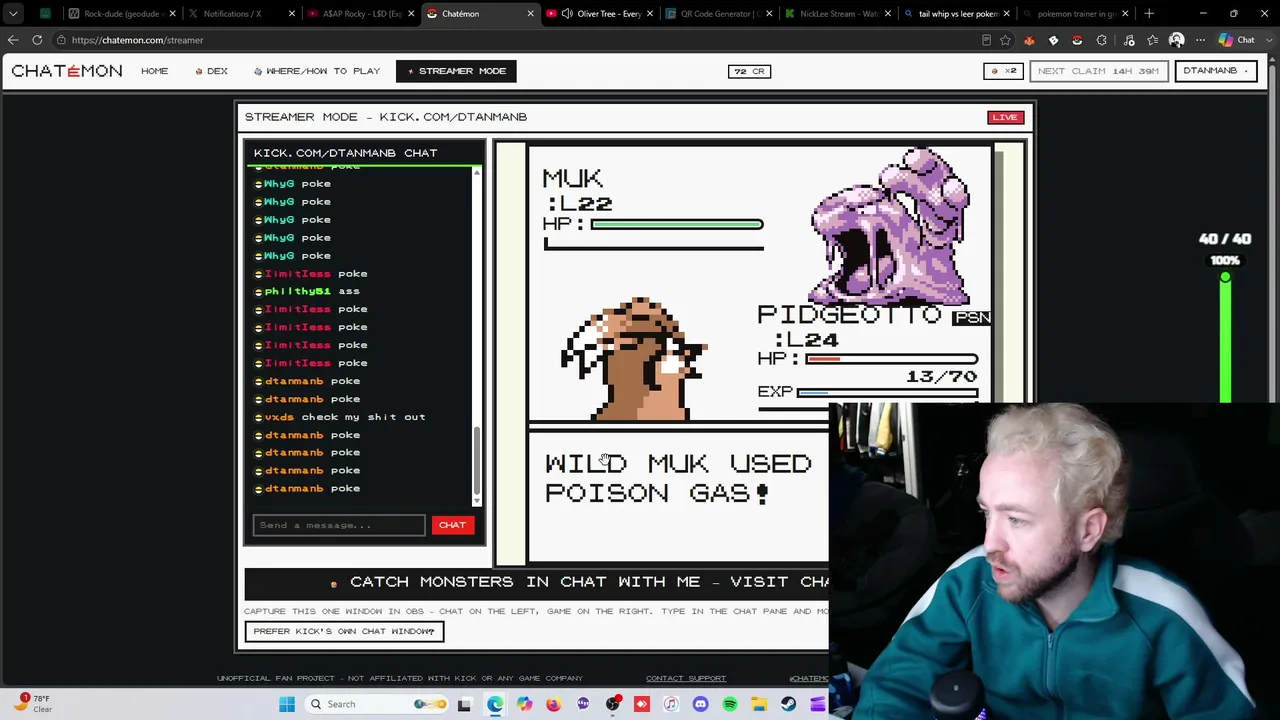Open OBS Studio from the taskbar

[613, 704]
